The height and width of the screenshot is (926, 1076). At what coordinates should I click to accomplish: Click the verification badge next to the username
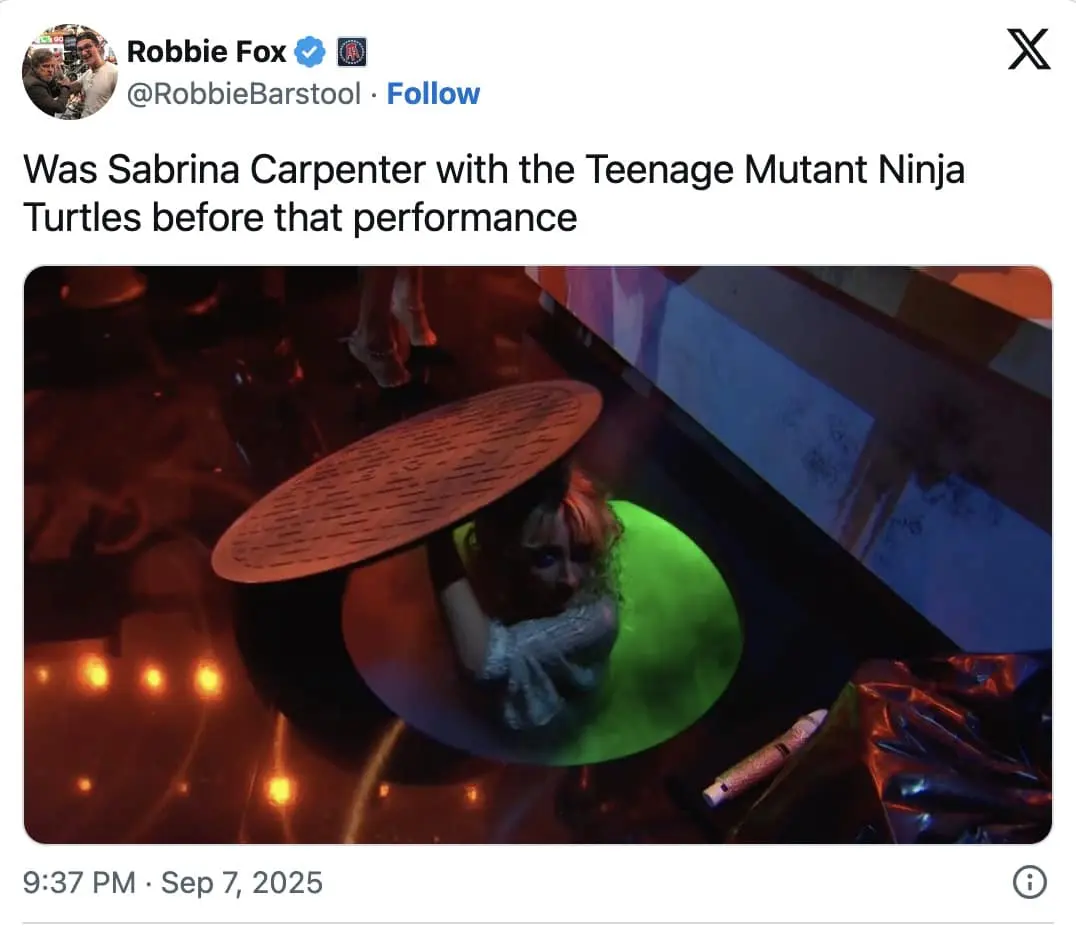click(311, 51)
